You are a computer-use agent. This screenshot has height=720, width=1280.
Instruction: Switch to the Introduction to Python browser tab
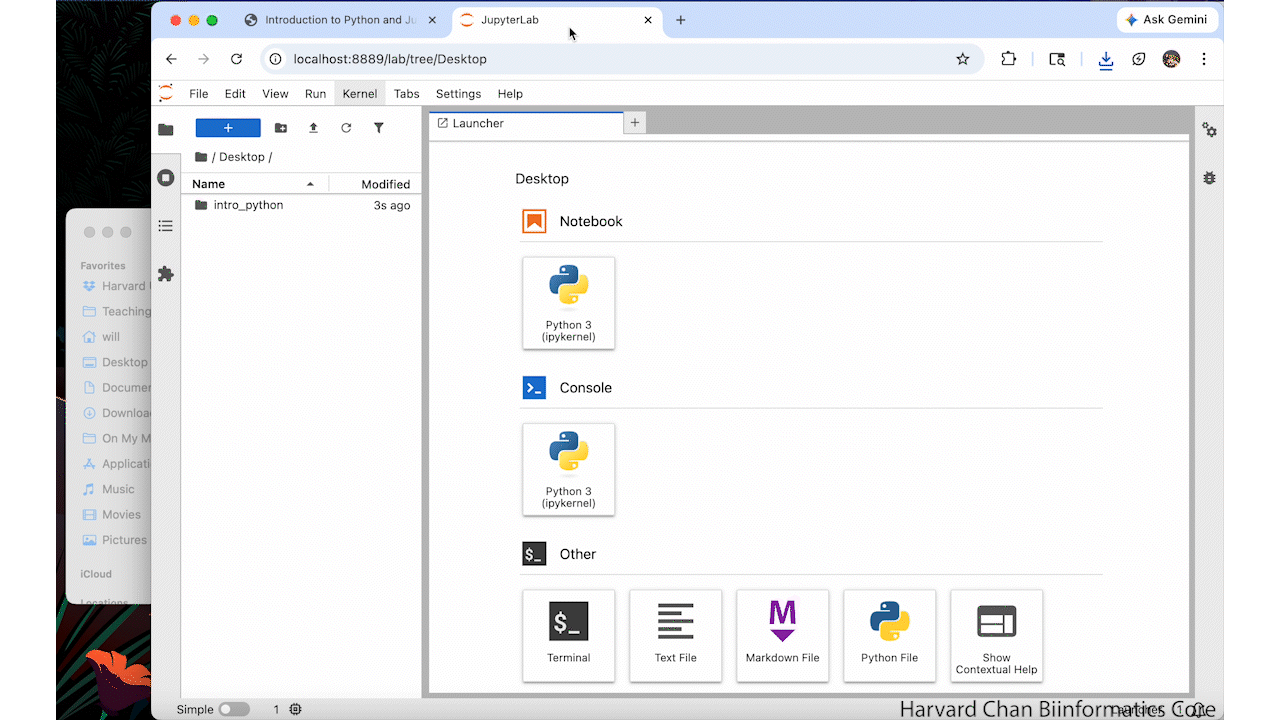(x=340, y=20)
